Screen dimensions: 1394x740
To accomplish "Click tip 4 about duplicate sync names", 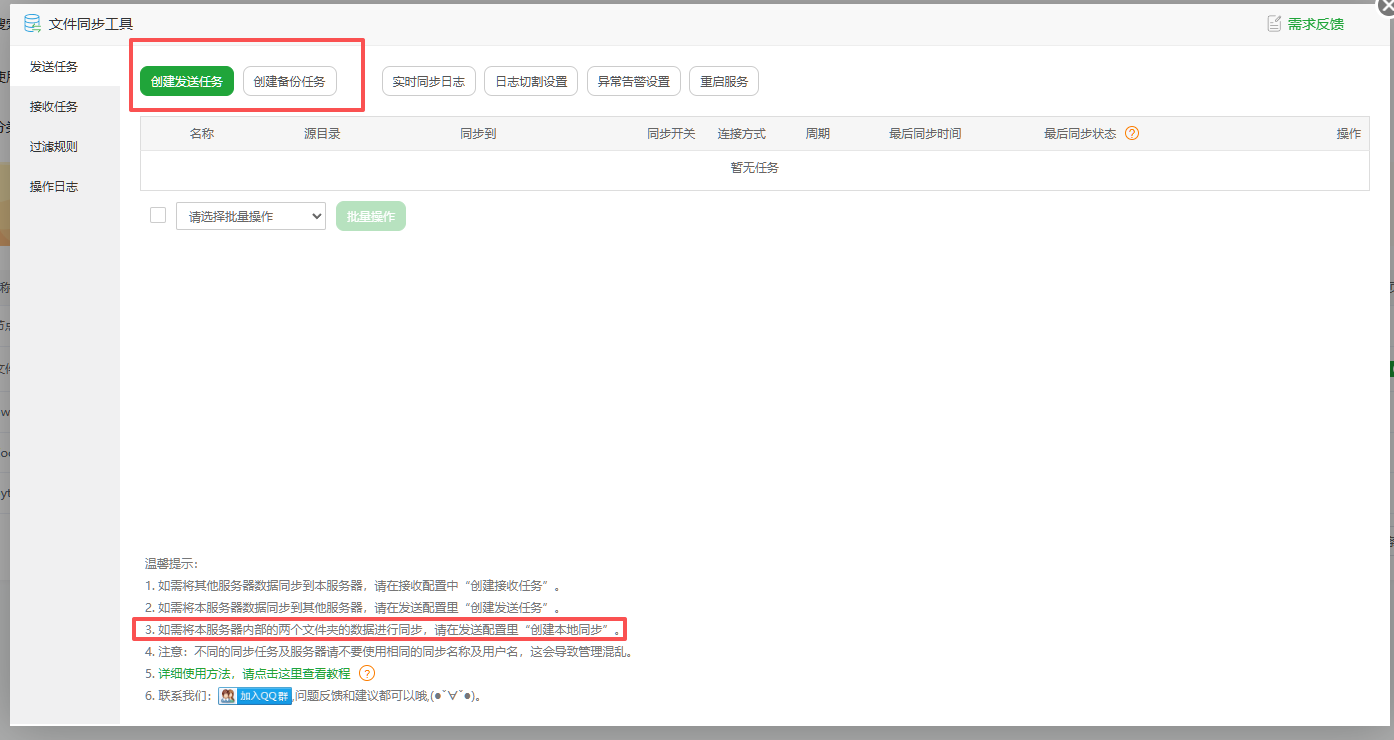I will click(389, 652).
